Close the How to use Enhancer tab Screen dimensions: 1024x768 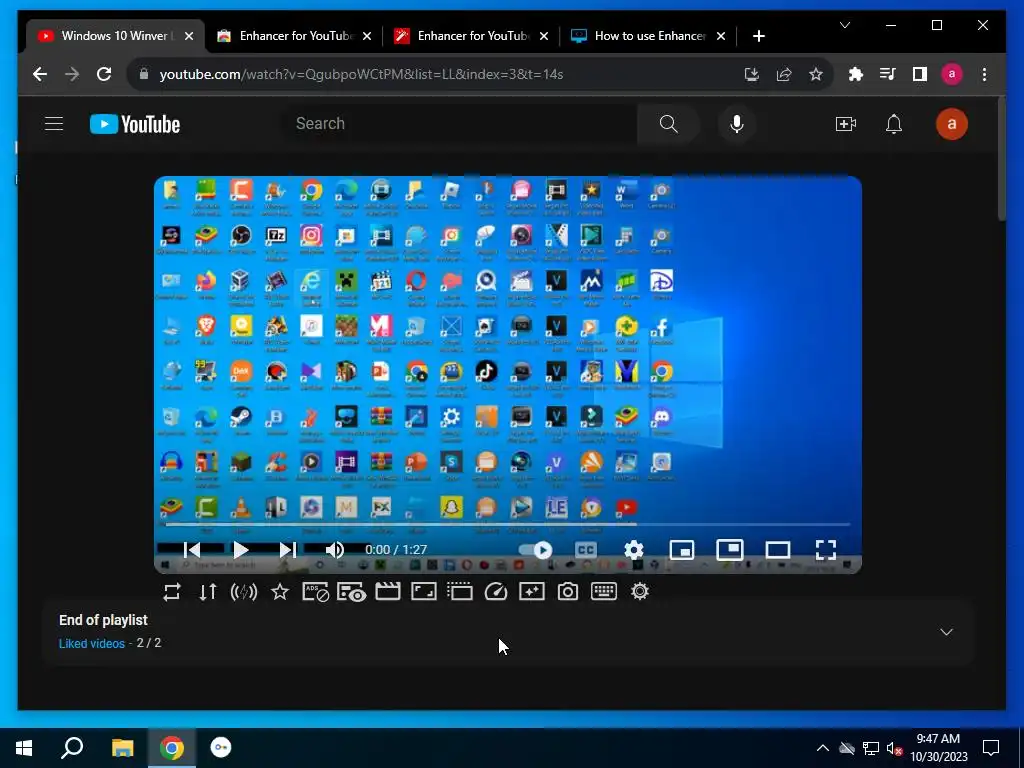point(720,36)
